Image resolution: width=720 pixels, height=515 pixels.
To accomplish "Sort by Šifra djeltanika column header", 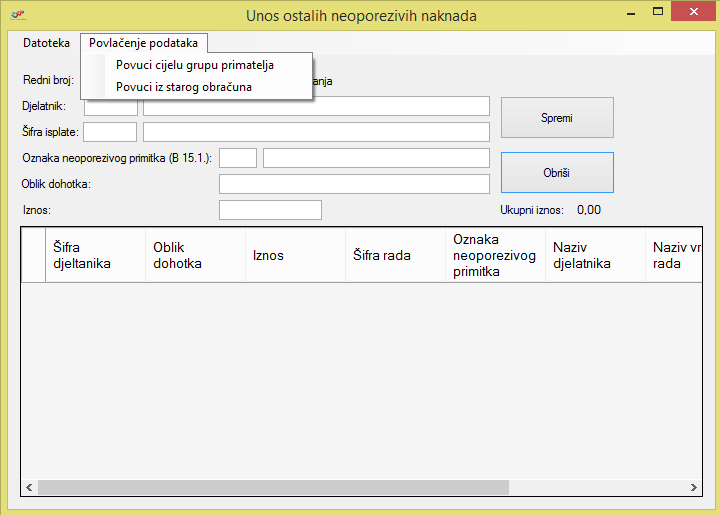I will pos(95,255).
